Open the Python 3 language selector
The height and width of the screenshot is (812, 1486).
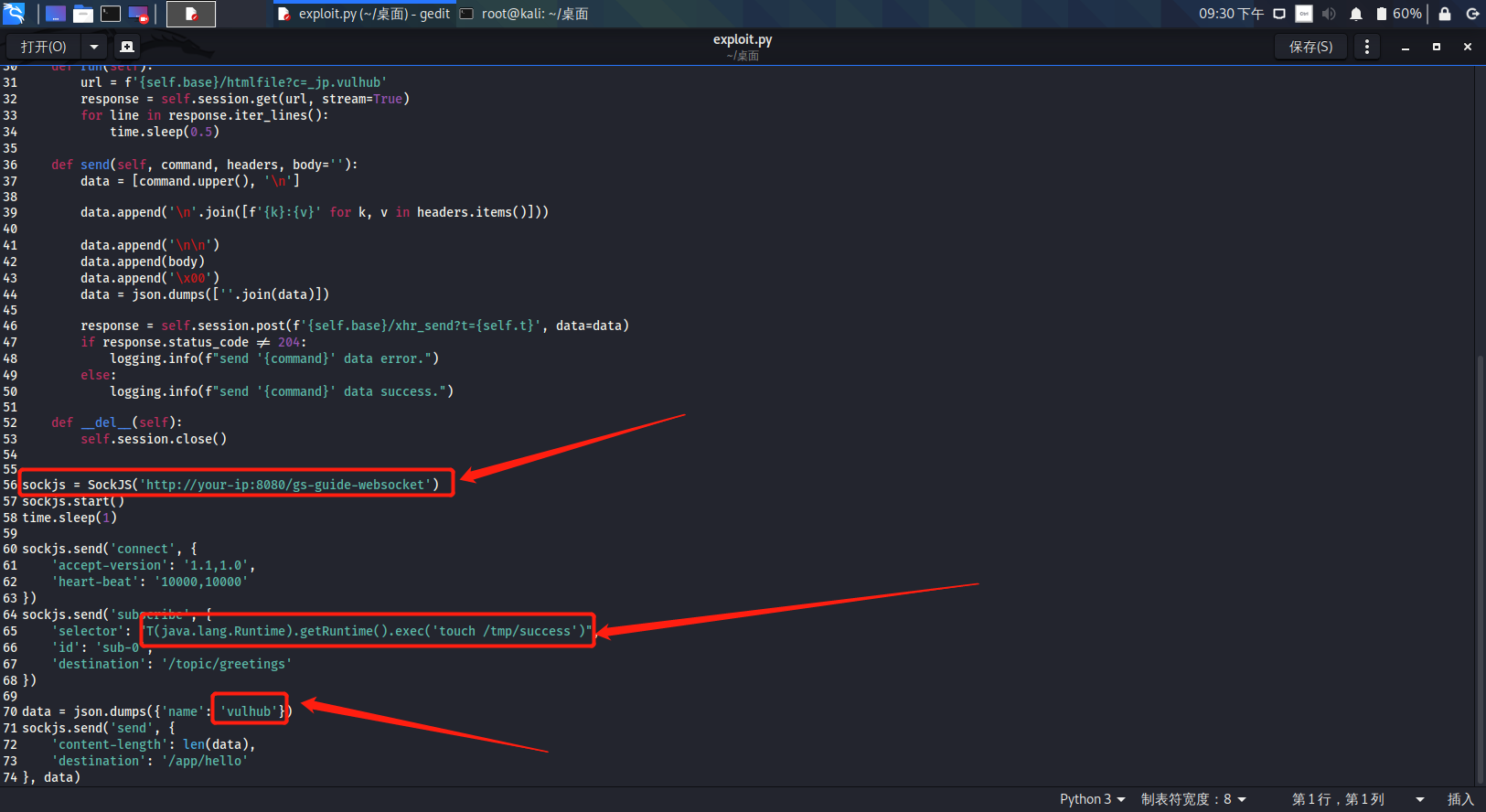coord(1092,799)
